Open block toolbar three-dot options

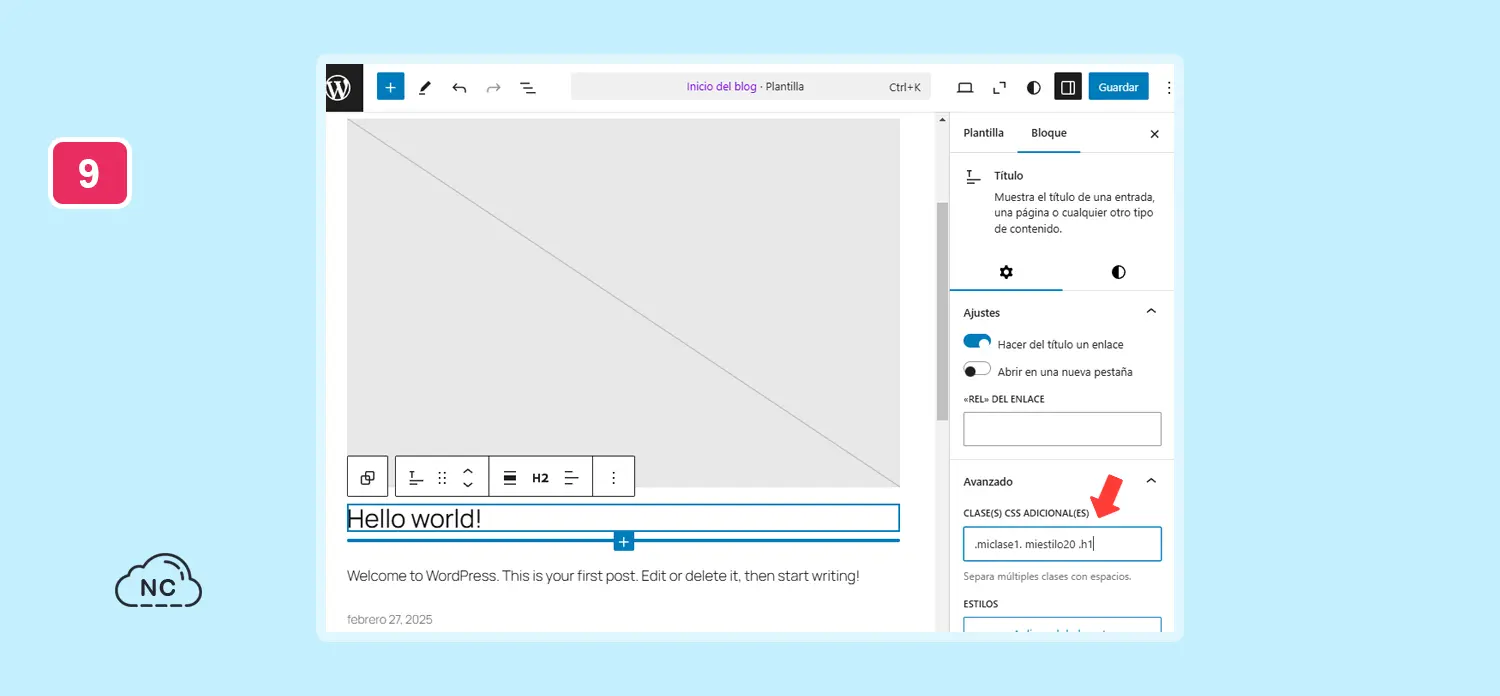point(614,477)
